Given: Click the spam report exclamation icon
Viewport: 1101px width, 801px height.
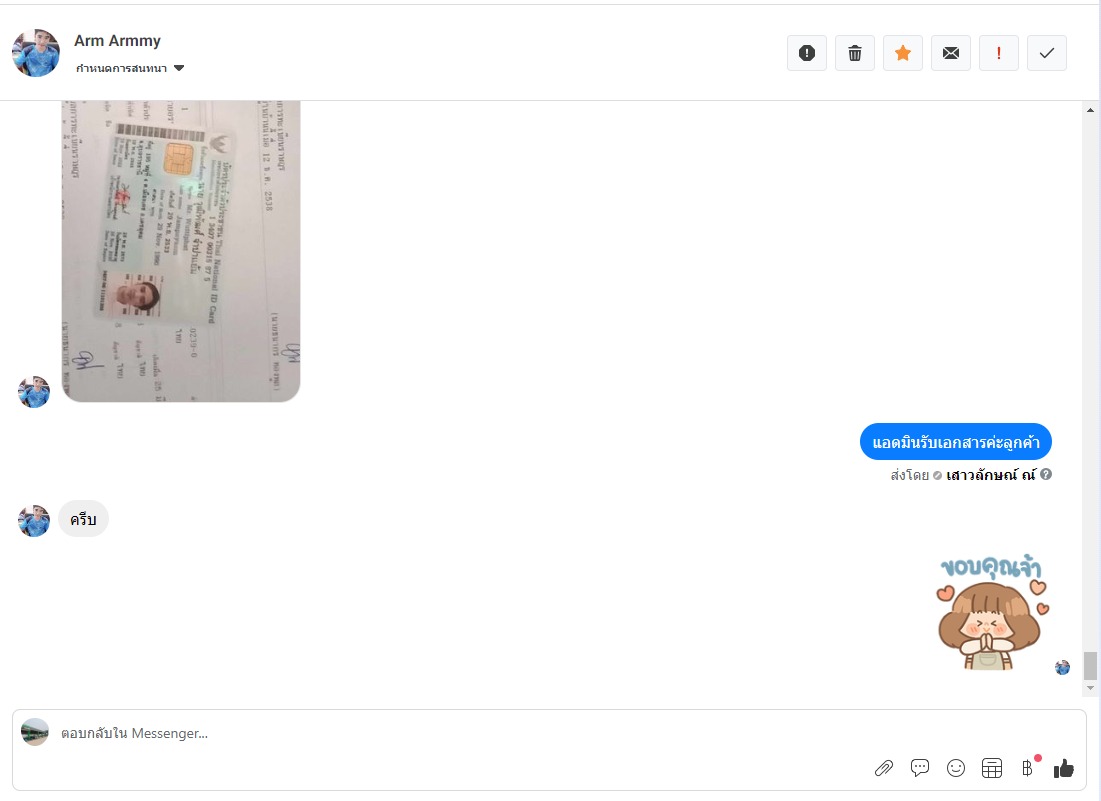Looking at the screenshot, I should click(x=807, y=53).
